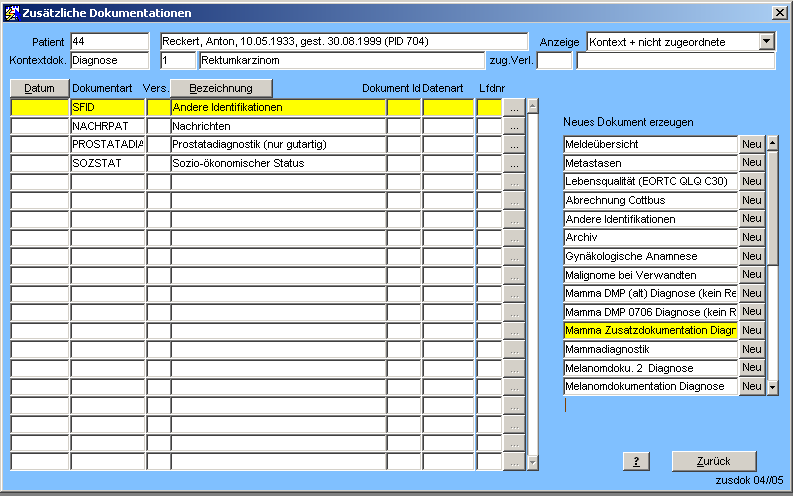Viewport: 793px width, 496px height.
Task: Click the question mark help button
Action: (636, 461)
